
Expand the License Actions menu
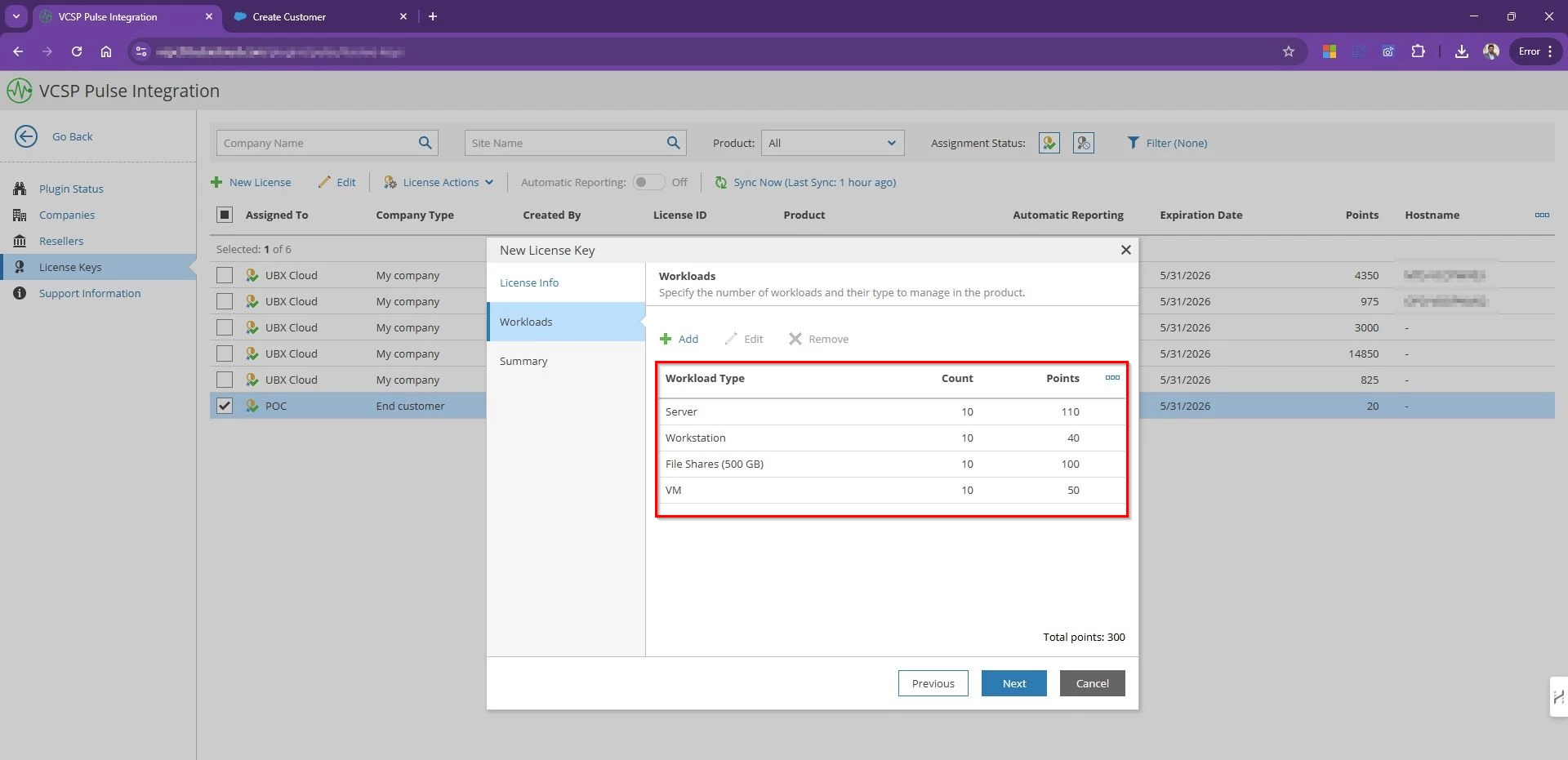[439, 182]
